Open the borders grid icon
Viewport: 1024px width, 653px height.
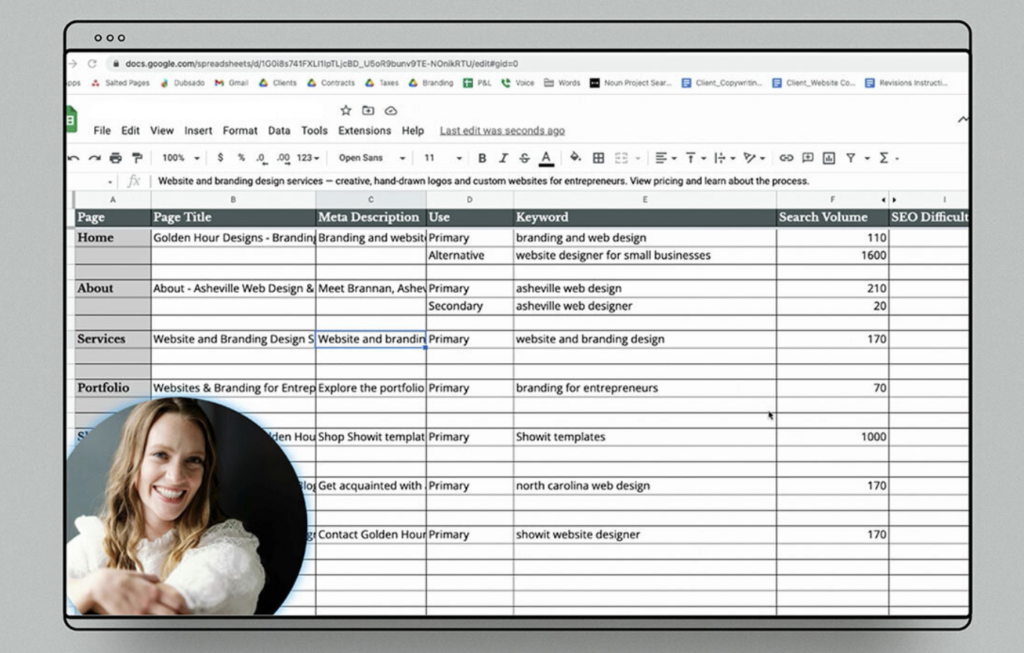(598, 158)
